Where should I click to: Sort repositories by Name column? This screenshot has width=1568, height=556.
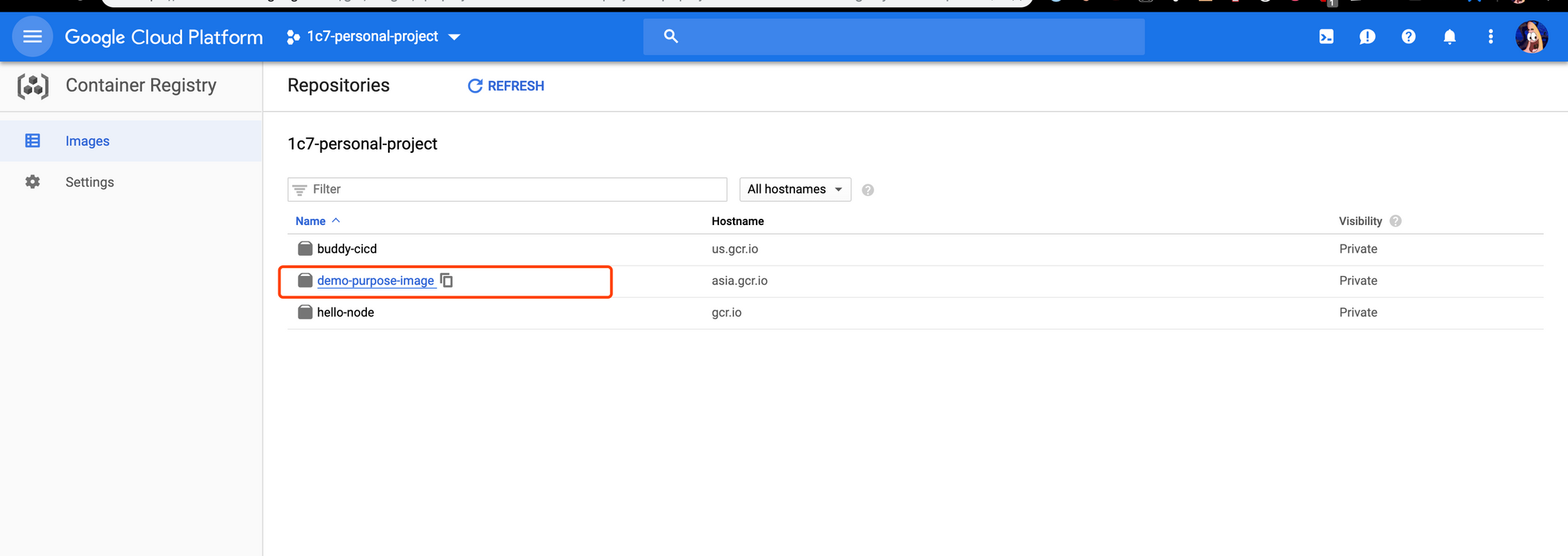tap(311, 221)
